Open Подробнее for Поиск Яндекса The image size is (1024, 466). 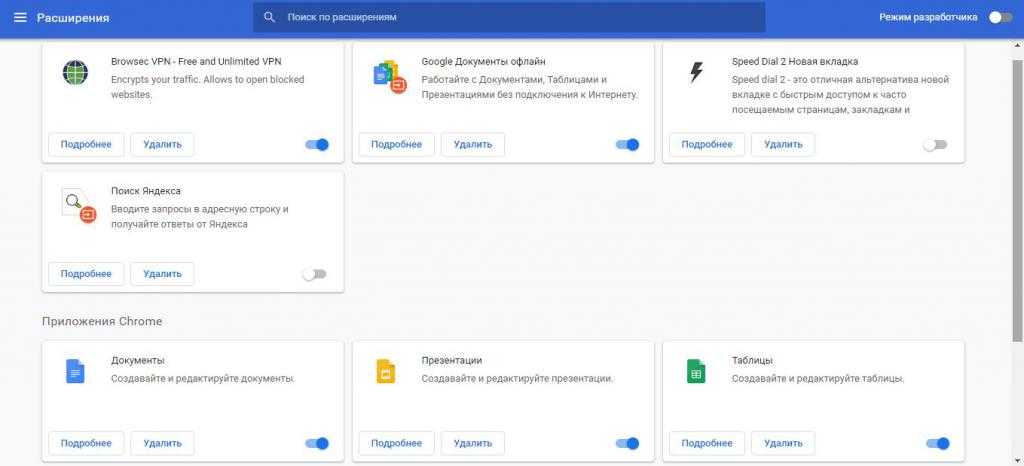pyautogui.click(x=86, y=274)
